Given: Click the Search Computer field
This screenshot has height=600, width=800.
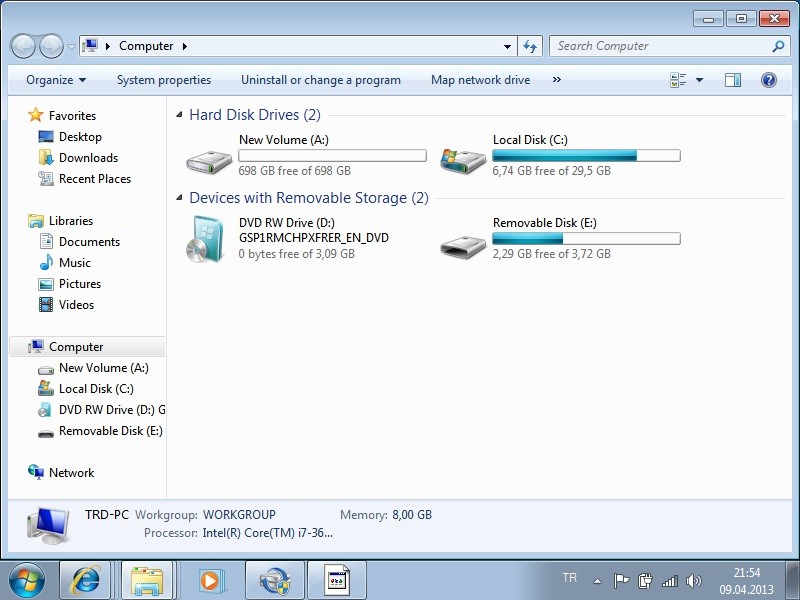Looking at the screenshot, I should click(660, 46).
